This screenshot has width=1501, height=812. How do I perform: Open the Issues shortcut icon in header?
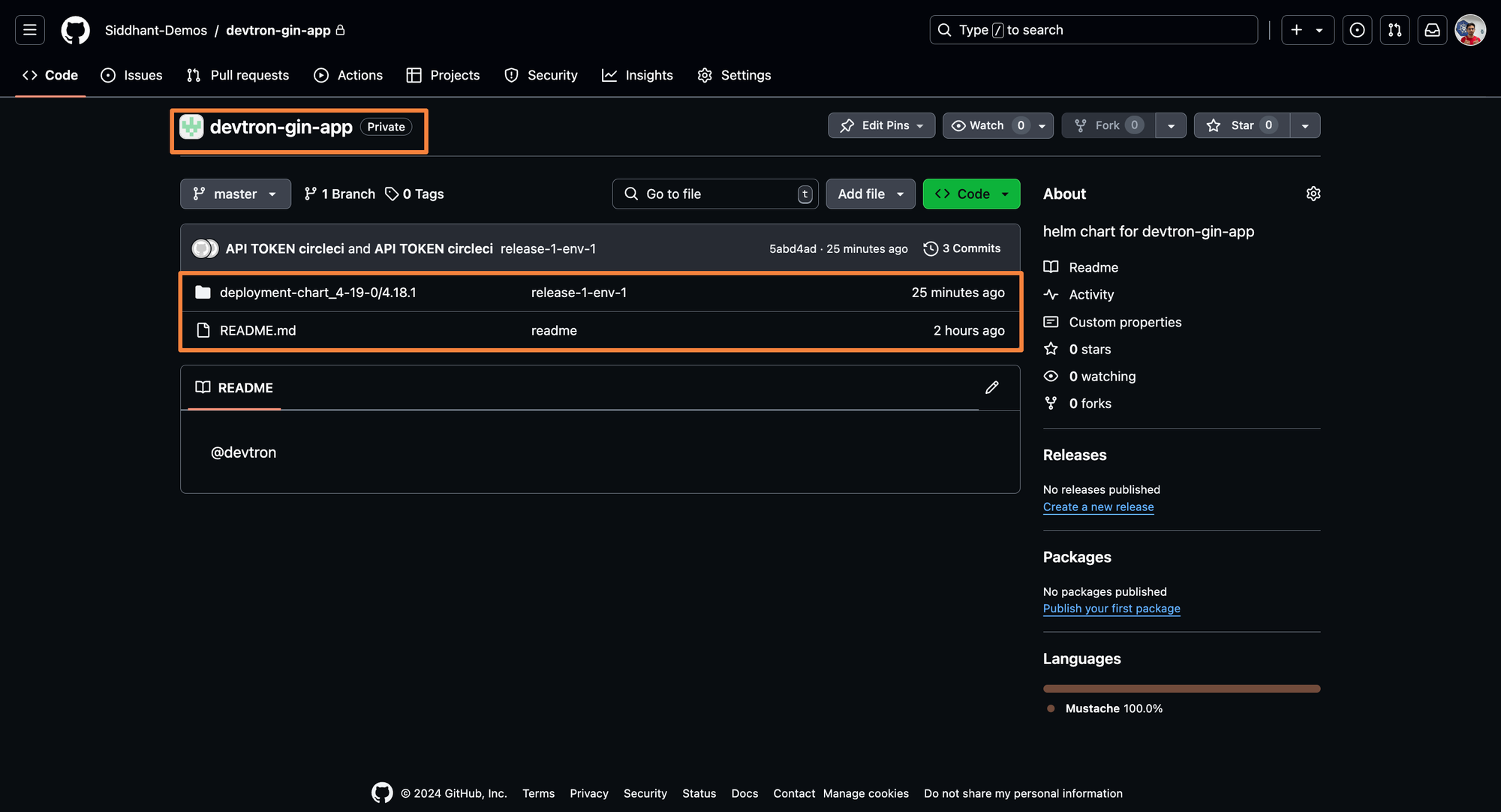(1357, 30)
